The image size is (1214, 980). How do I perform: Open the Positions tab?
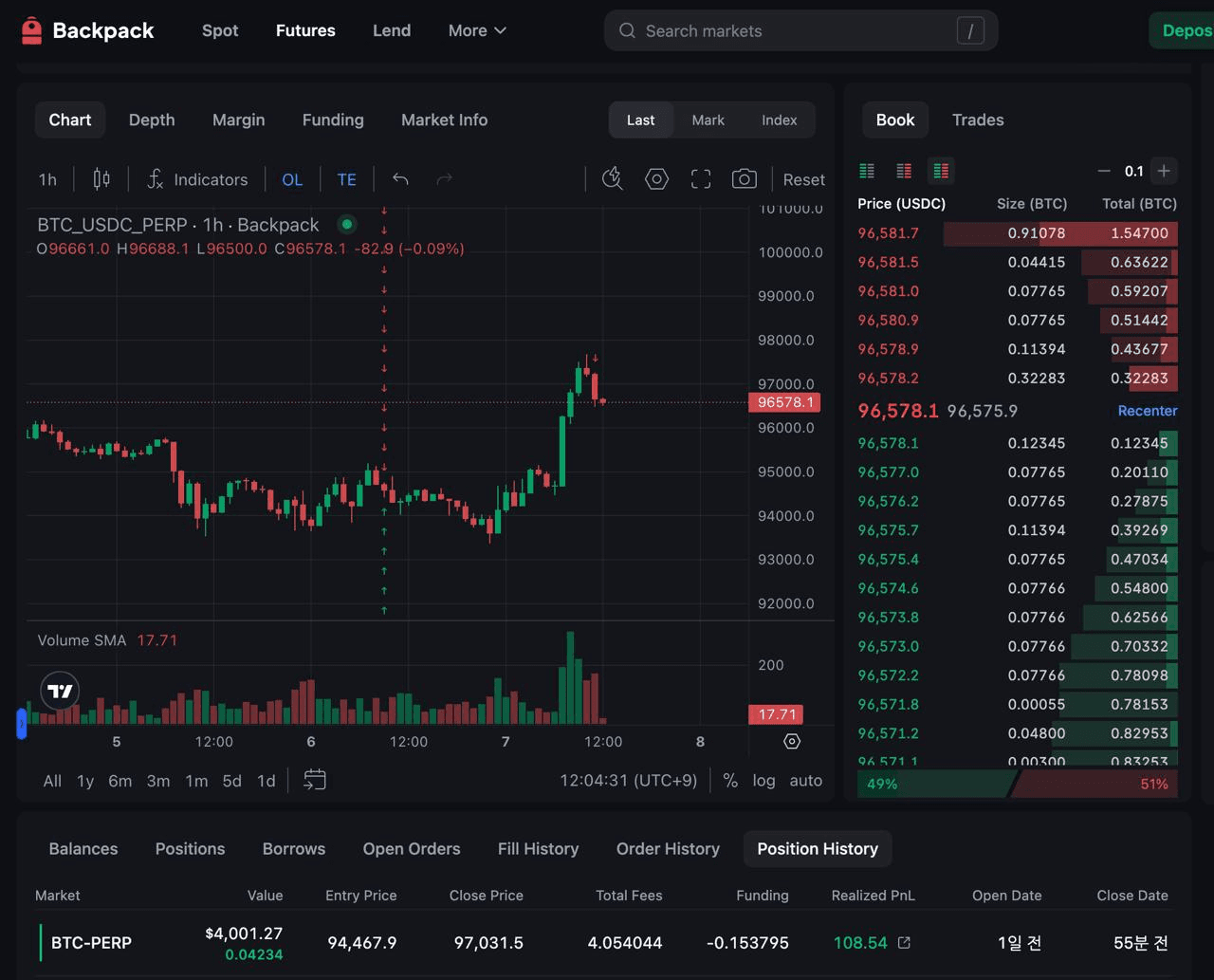(x=190, y=848)
